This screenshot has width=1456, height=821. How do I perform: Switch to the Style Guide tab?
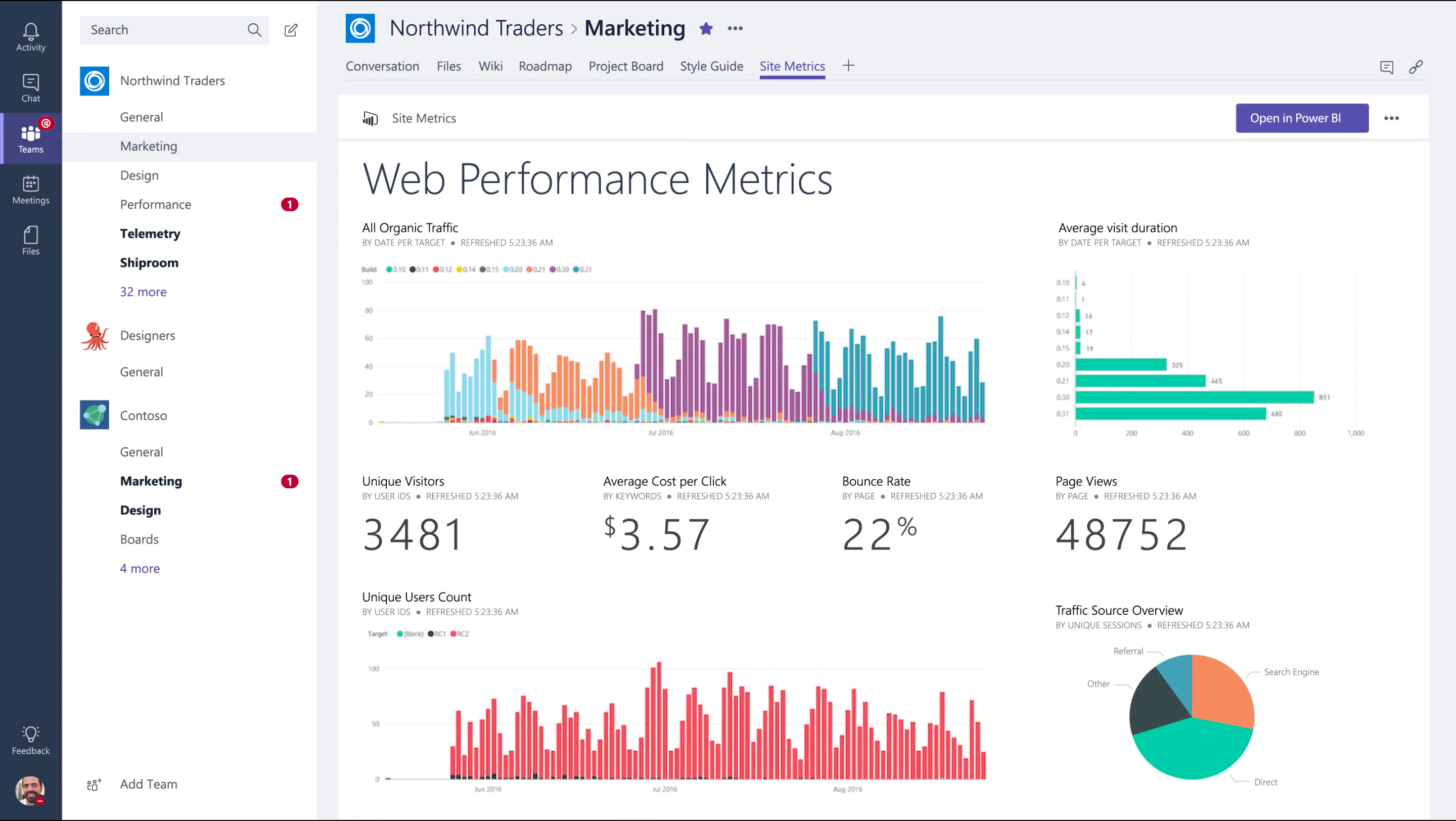(711, 66)
